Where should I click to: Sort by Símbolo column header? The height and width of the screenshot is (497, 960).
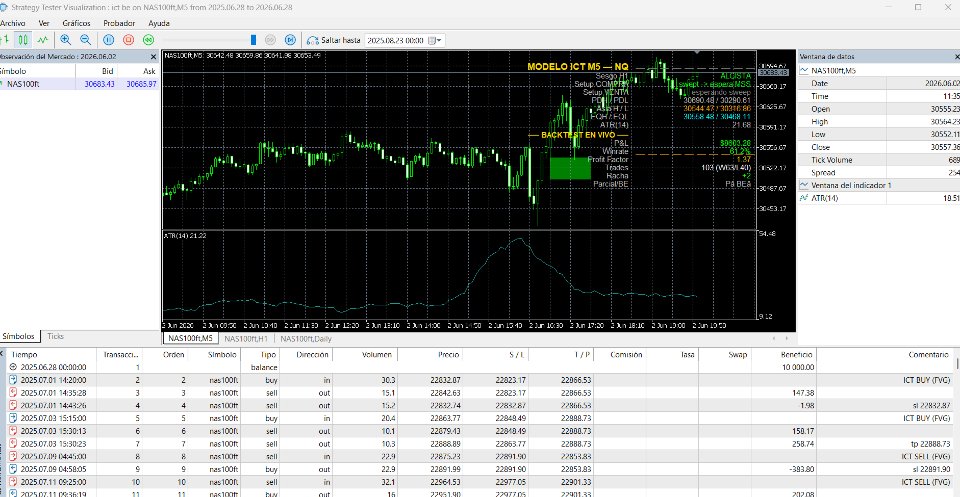click(x=222, y=354)
